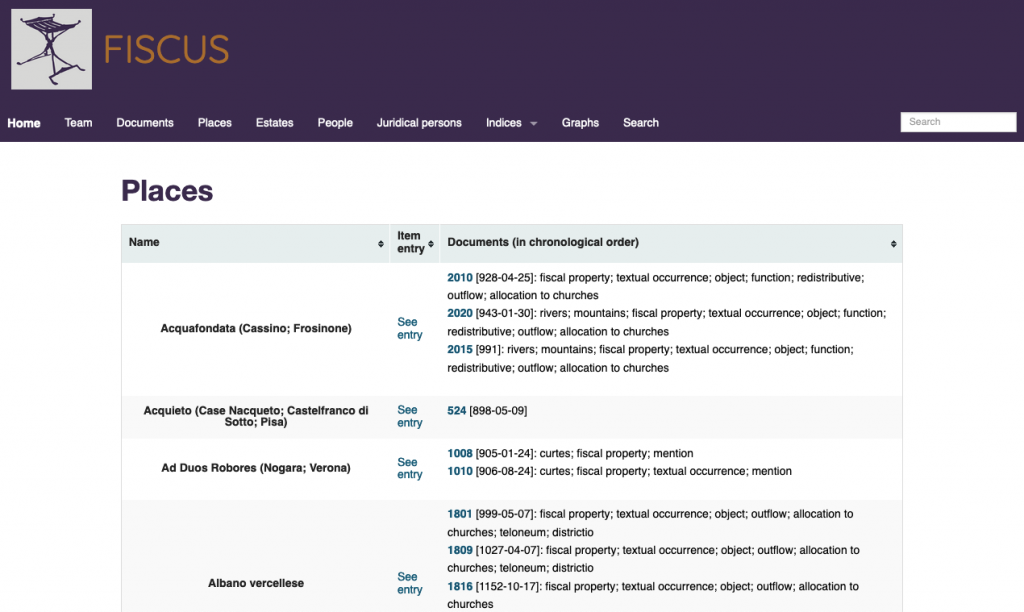Viewport: 1024px width, 612px height.
Task: Open document 2015 dated 991
Action: pos(460,349)
